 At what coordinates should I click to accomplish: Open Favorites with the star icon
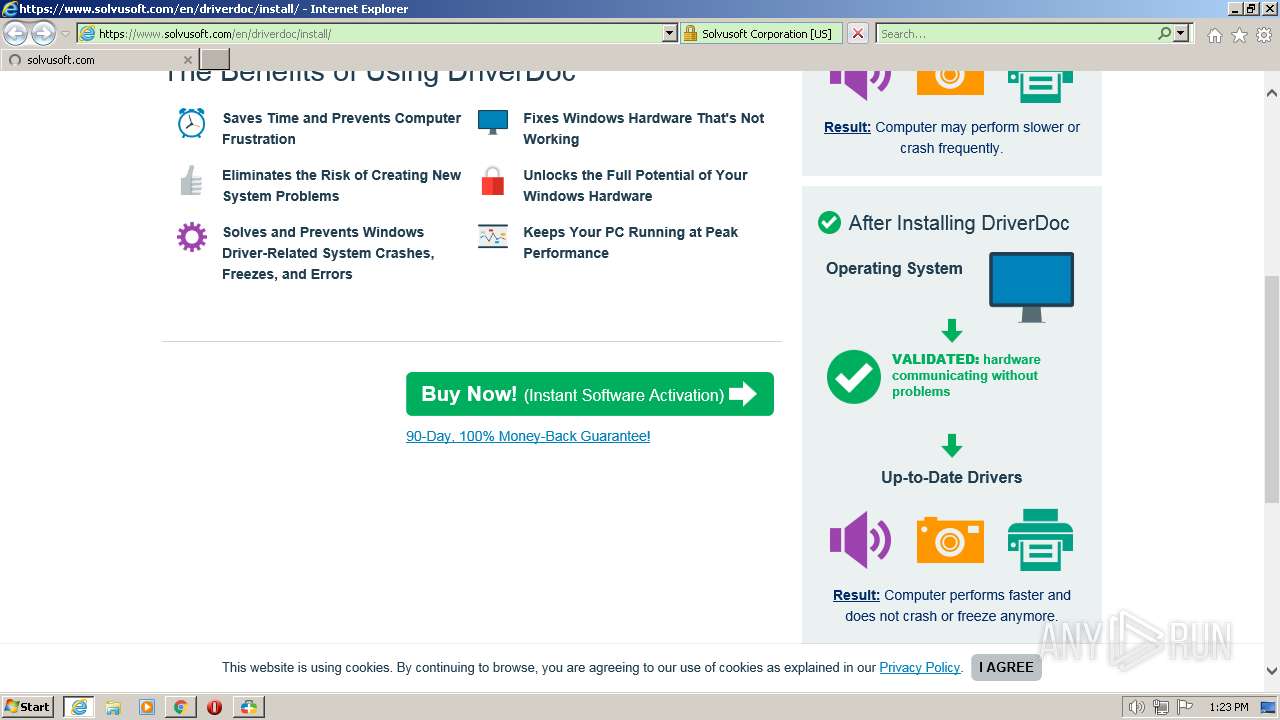coord(1239,35)
